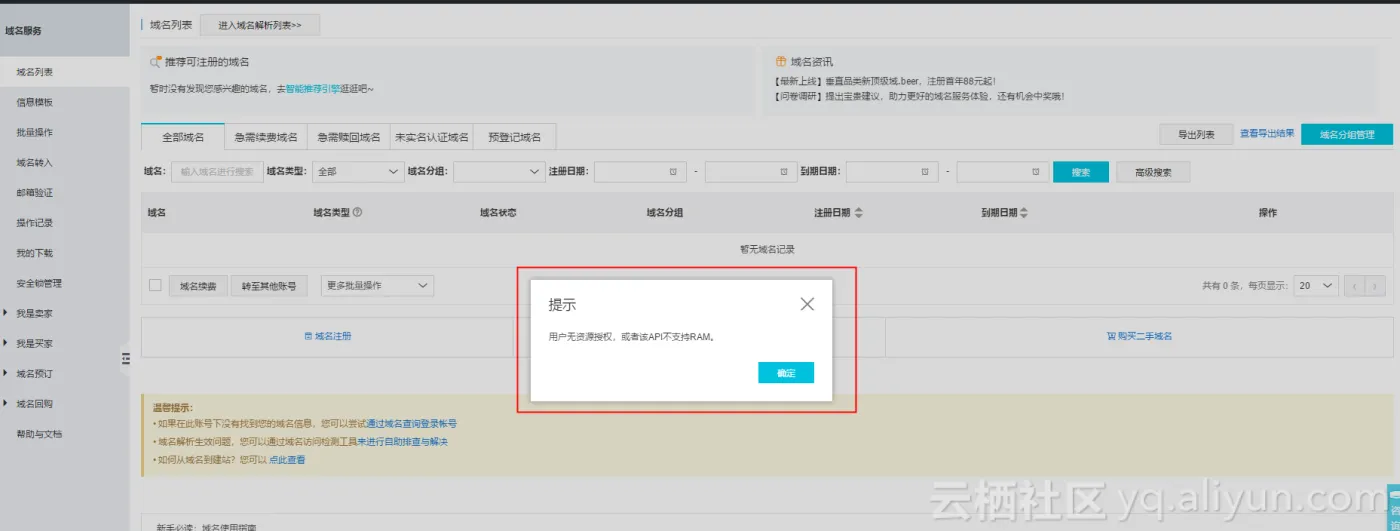The image size is (1400, 531).
Task: Click the 智能推荐引擎 link
Action: 312,89
